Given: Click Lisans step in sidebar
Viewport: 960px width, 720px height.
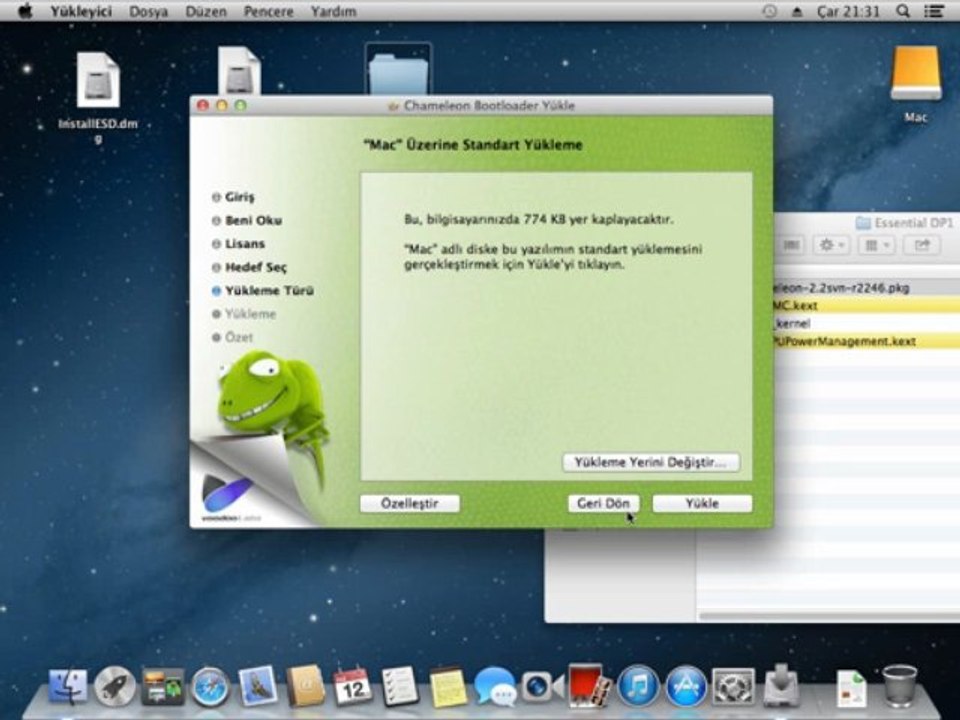Looking at the screenshot, I should click(238, 244).
